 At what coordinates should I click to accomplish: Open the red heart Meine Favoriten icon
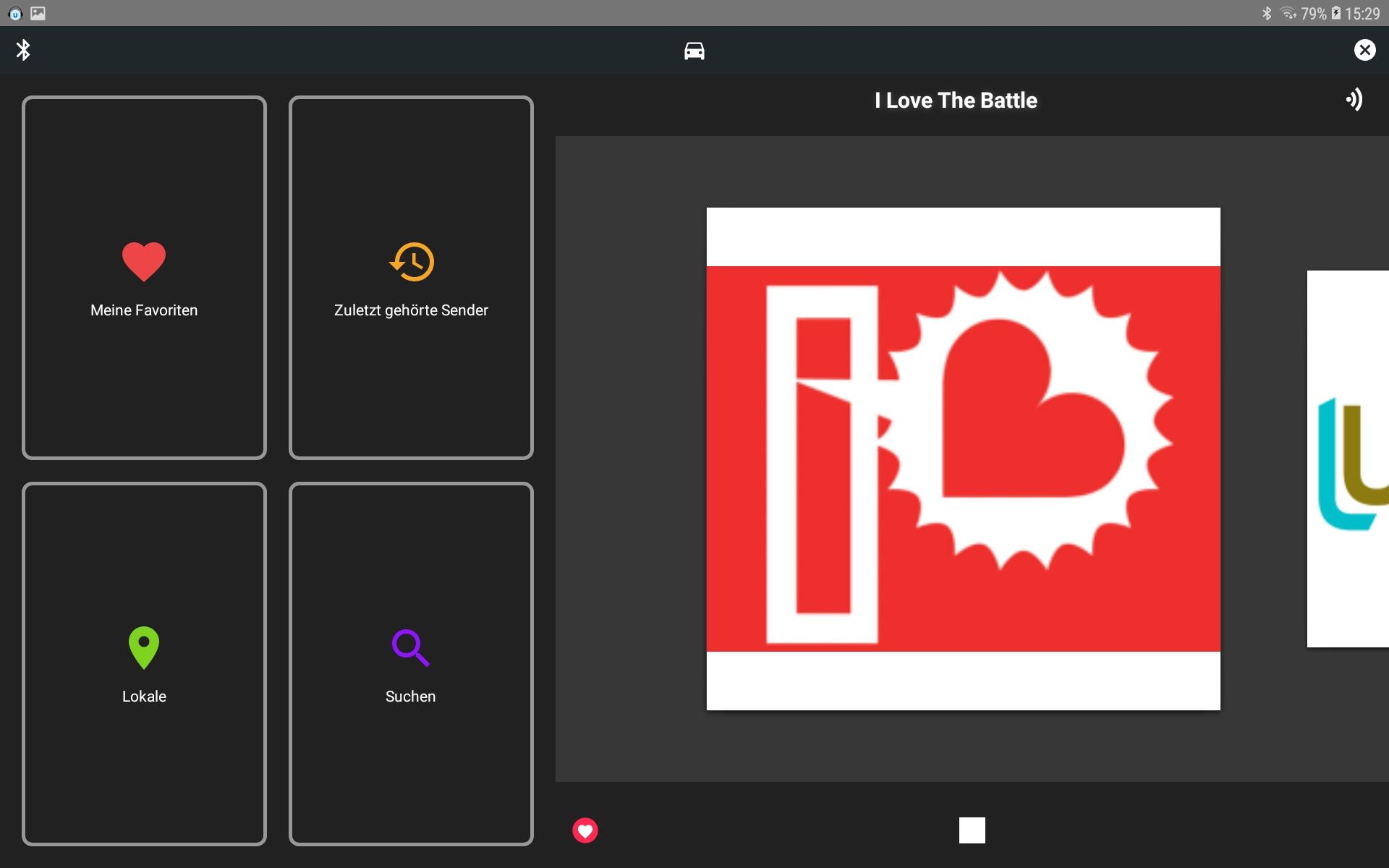click(x=144, y=261)
